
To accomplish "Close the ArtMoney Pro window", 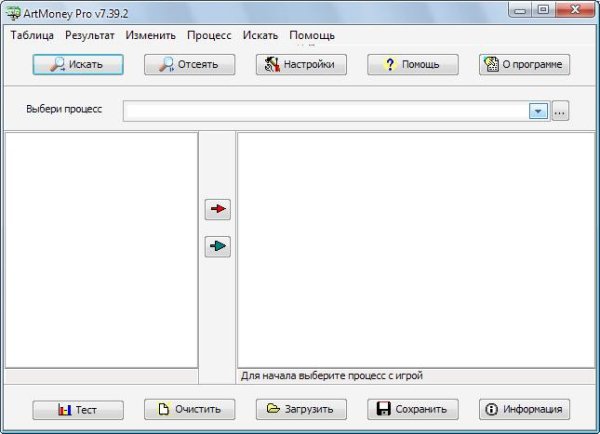I will tap(575, 10).
